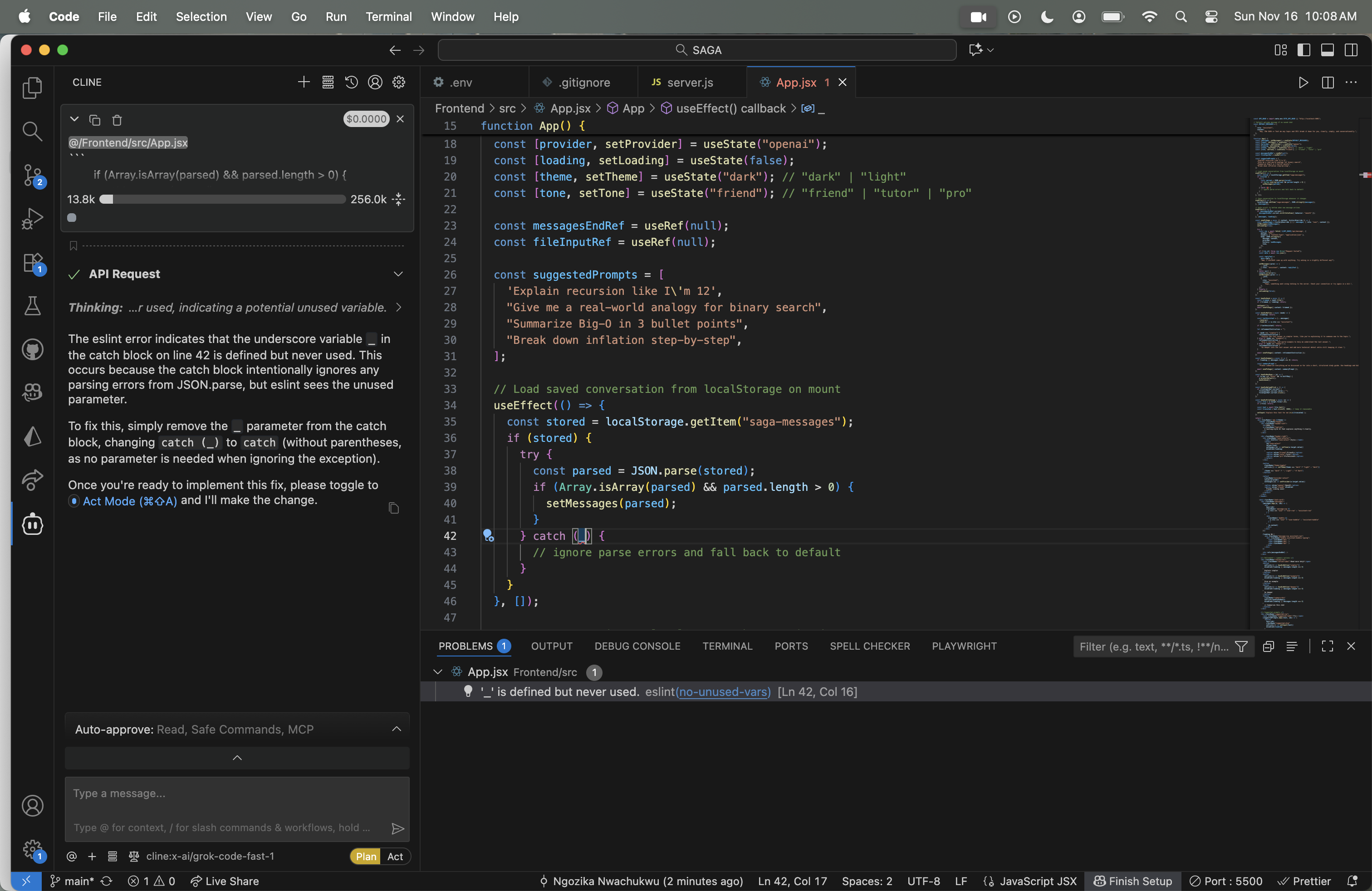Toggle the bottom panel layout button
The height and width of the screenshot is (891, 1372).
[x=1327, y=50]
